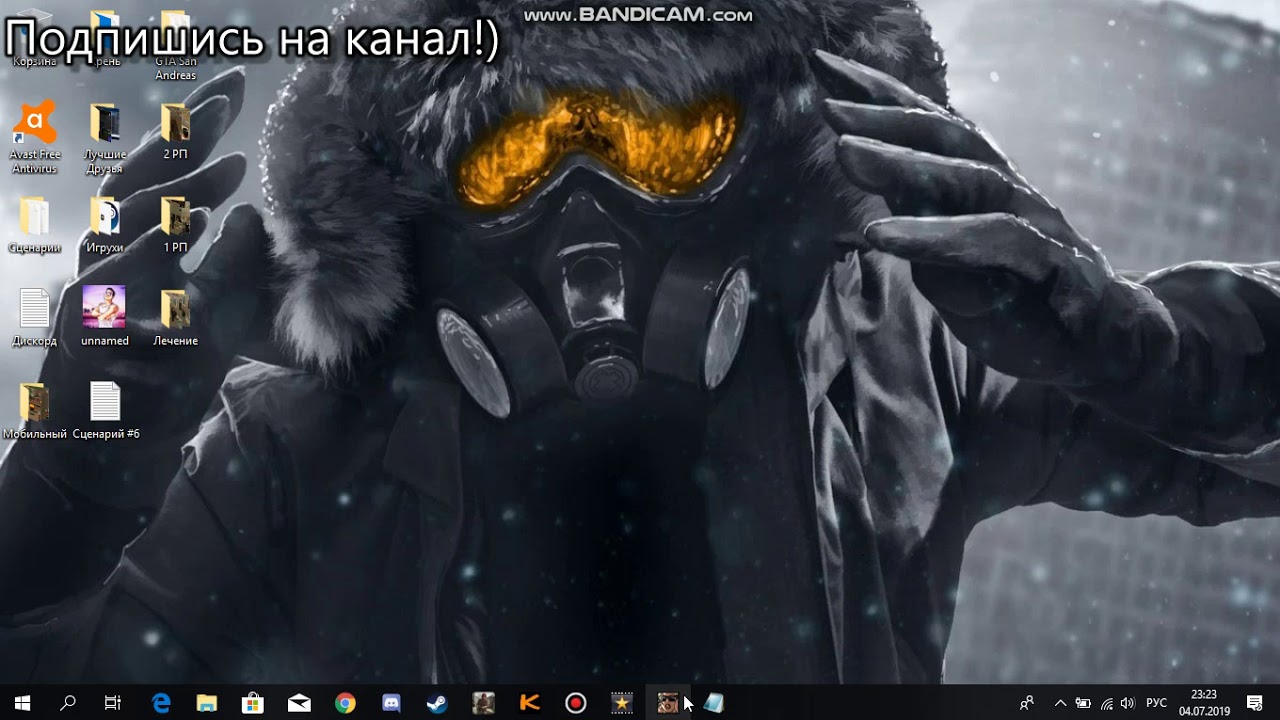
Task: Select the 2 РП folder
Action: point(175,131)
